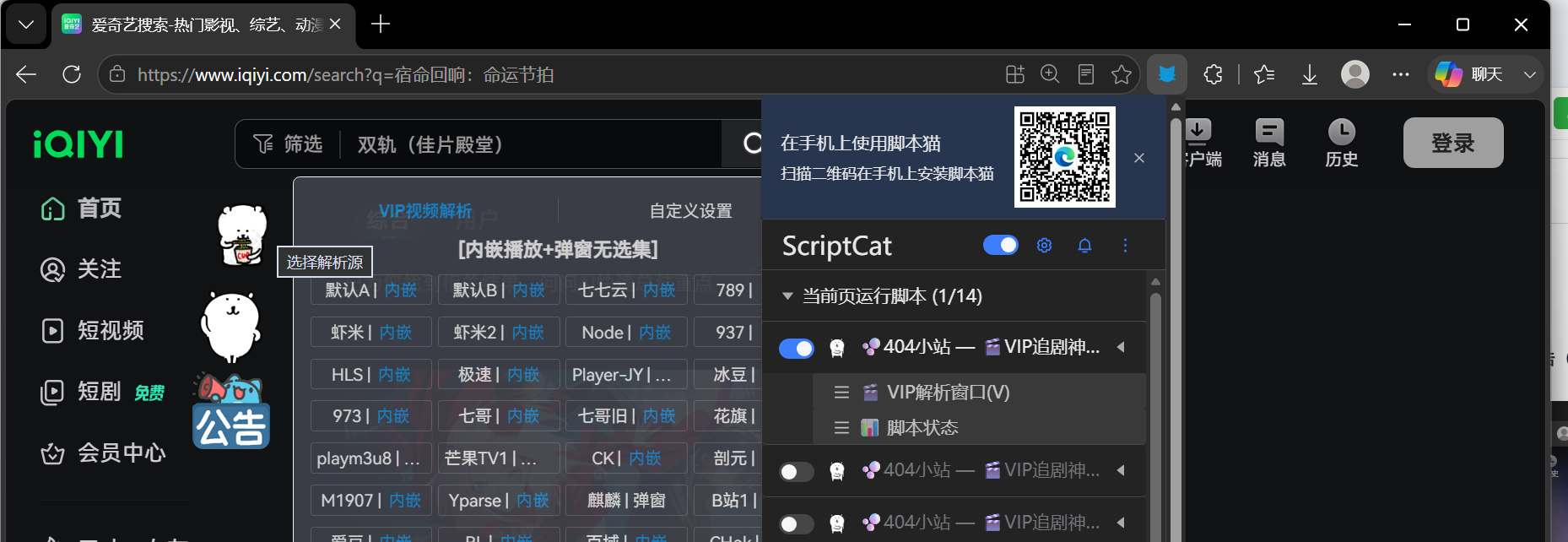Open browser downloads icon

(1310, 74)
